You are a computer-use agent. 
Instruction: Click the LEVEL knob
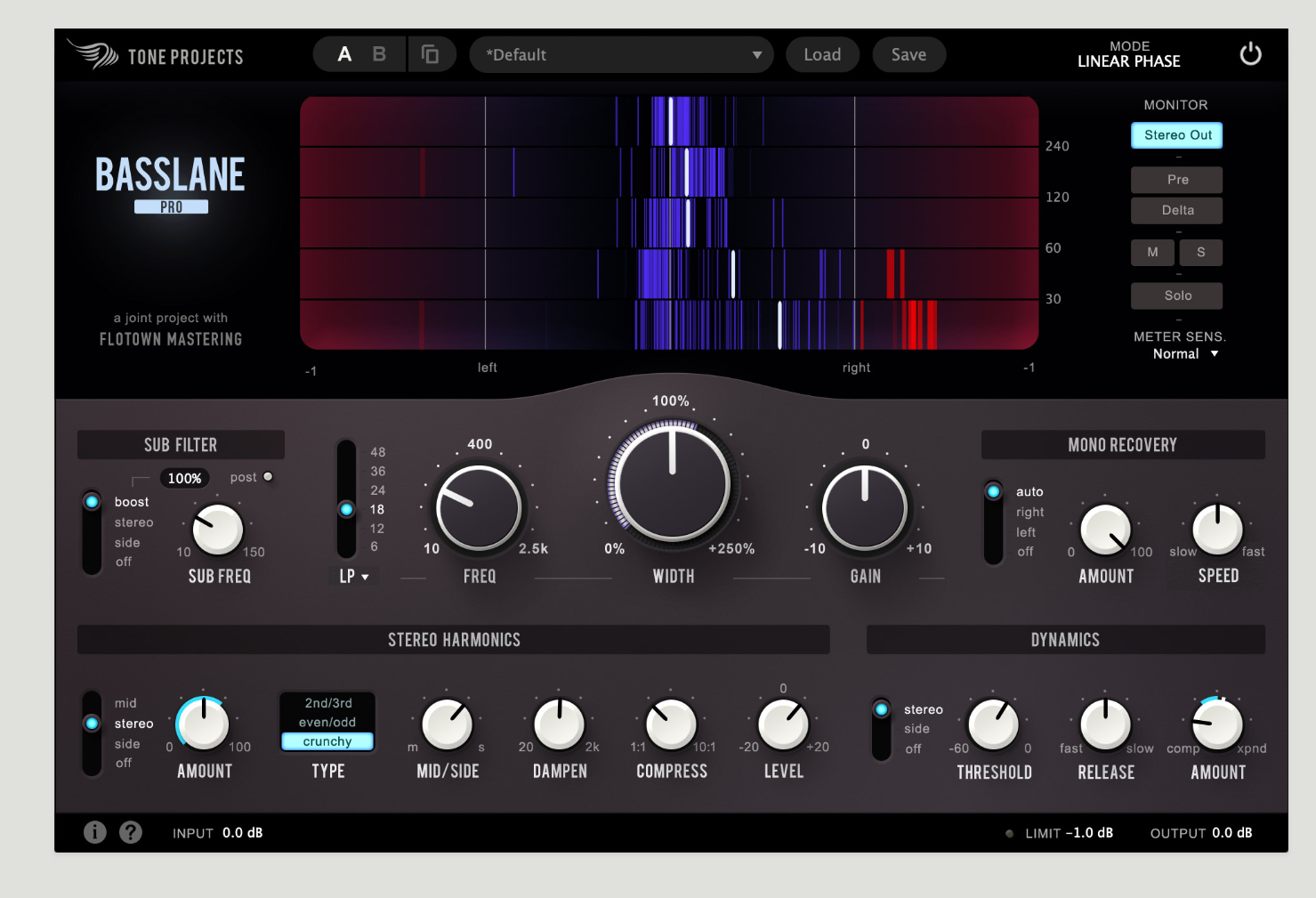click(x=783, y=724)
